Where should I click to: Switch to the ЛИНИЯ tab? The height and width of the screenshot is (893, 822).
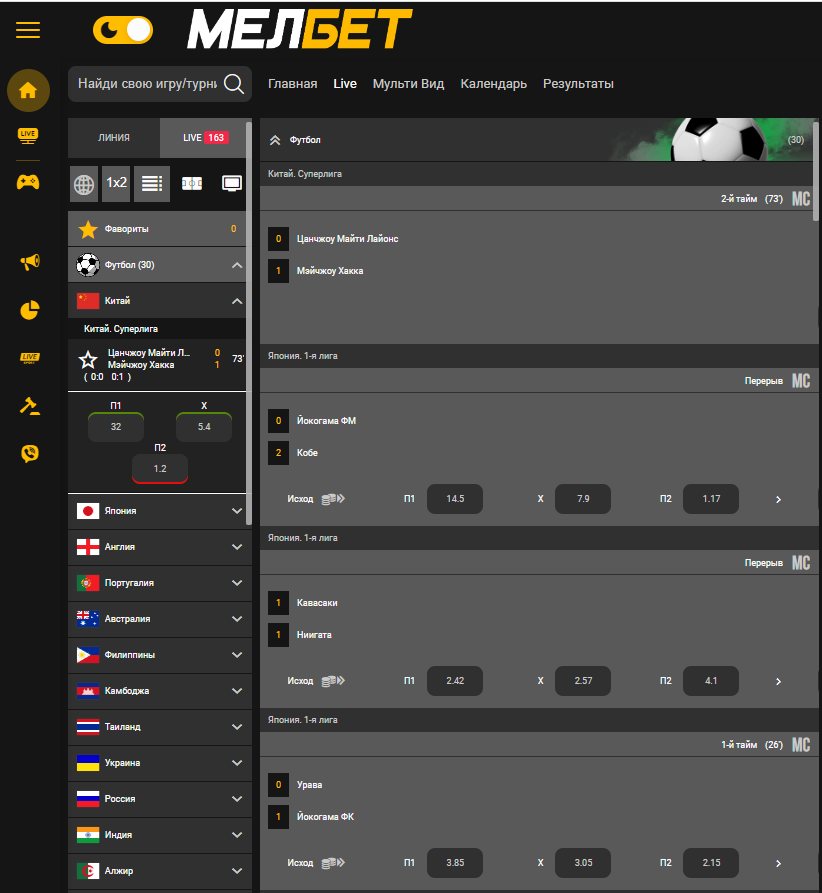tap(114, 138)
